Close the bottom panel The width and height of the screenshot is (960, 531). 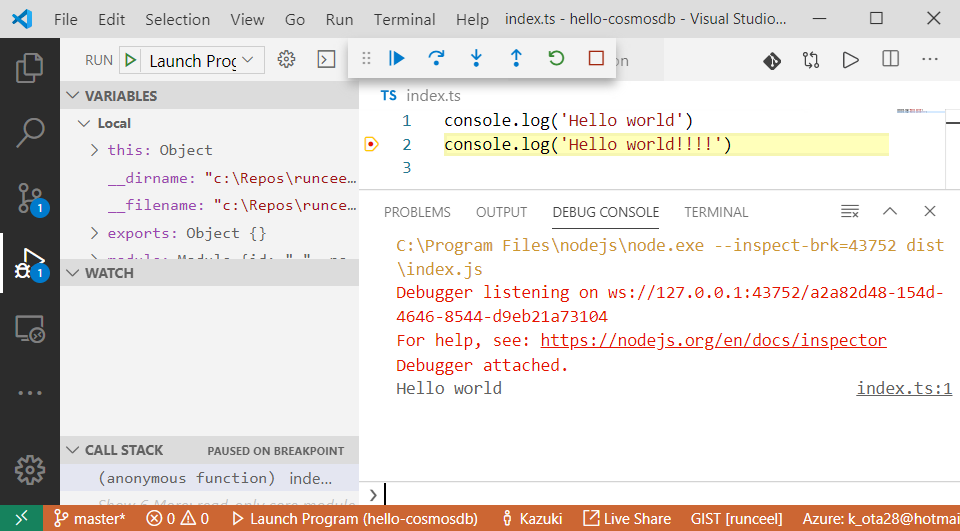[x=929, y=211]
